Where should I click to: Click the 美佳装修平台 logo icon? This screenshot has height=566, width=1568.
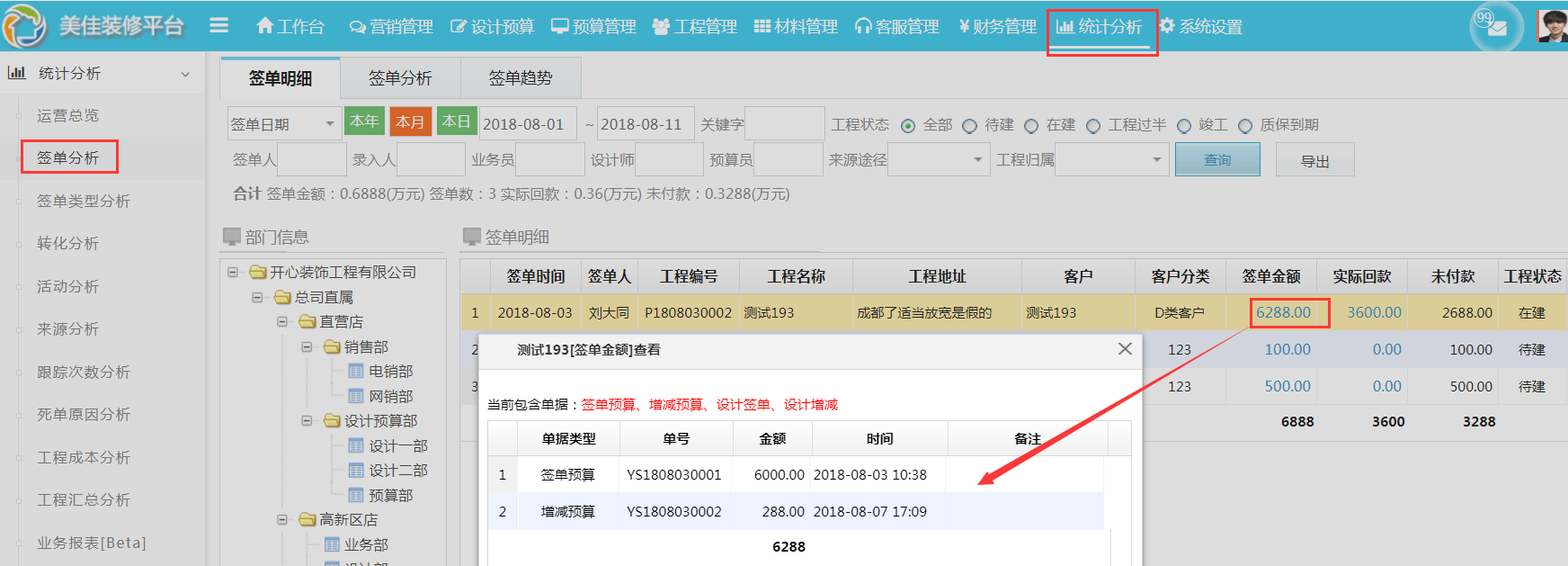pyautogui.click(x=24, y=26)
